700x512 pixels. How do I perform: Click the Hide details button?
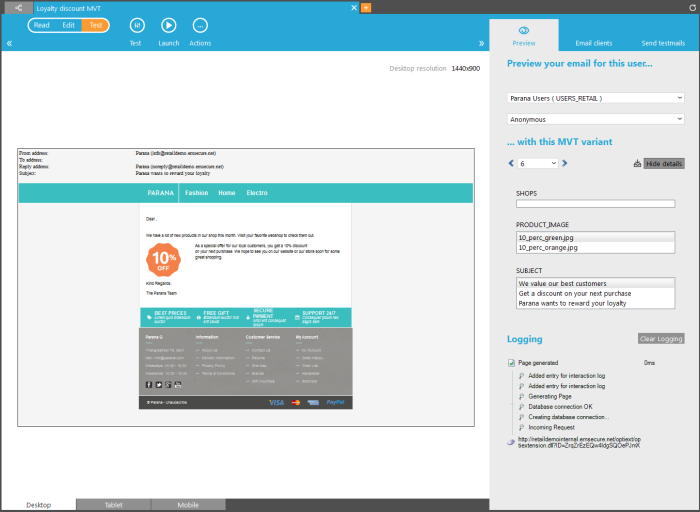tap(663, 163)
